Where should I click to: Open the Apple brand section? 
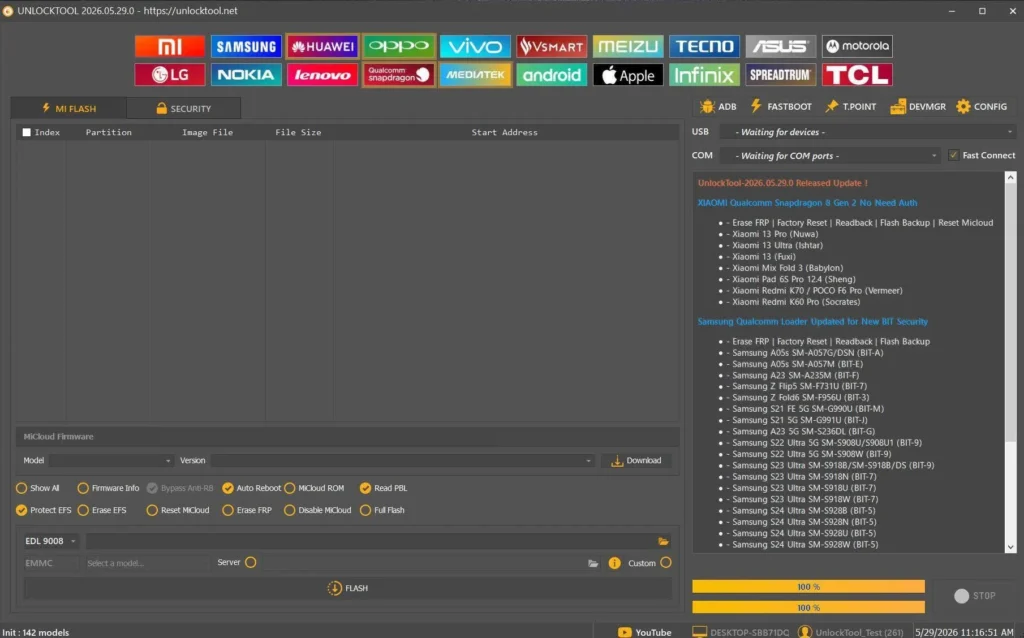628,74
